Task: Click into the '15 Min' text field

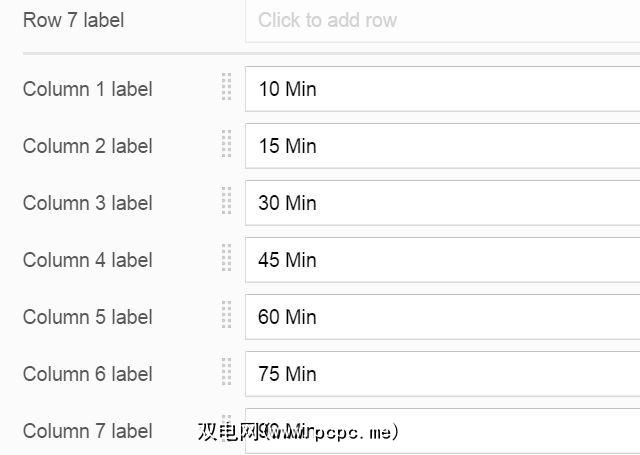Action: coord(442,146)
